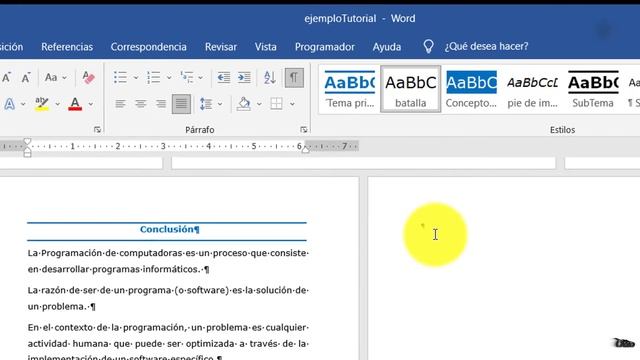The image size is (640, 360).
Task: Apply text effects with the outlined A icon
Action: click(10, 104)
